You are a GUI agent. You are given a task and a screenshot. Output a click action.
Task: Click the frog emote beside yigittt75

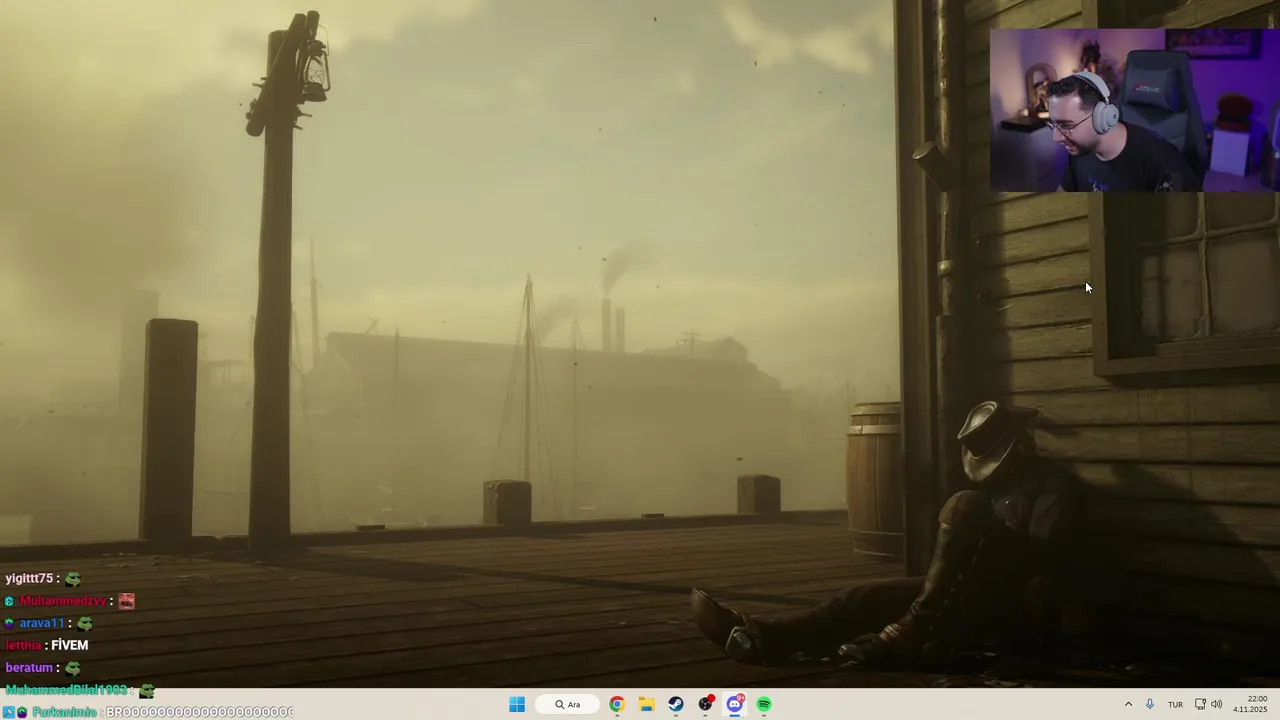[73, 579]
